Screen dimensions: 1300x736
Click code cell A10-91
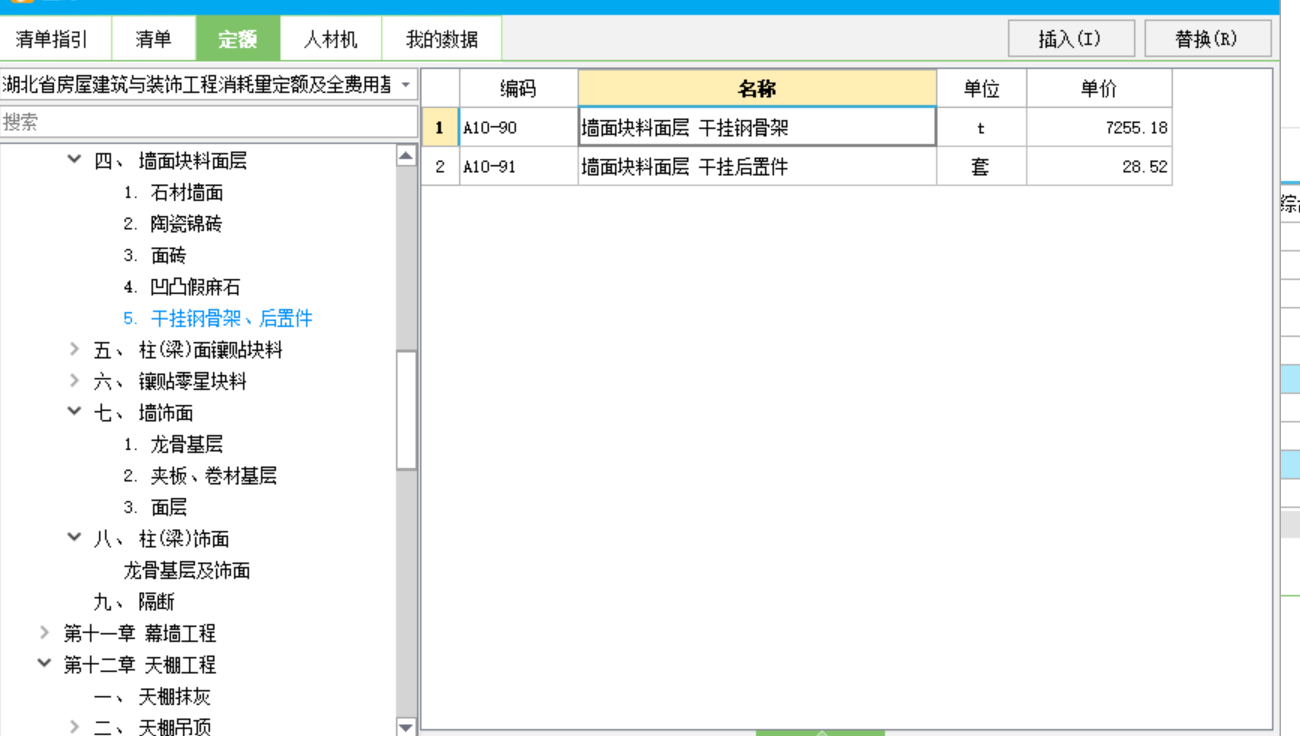(518, 167)
